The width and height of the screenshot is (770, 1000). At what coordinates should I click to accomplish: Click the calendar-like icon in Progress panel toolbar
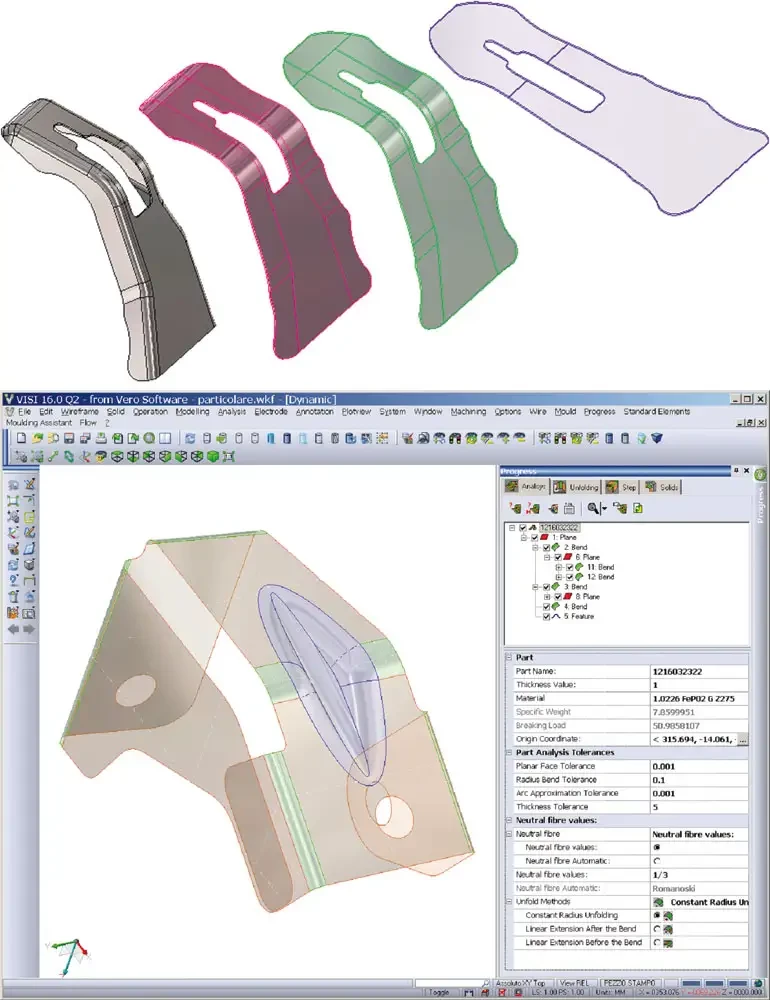point(570,508)
